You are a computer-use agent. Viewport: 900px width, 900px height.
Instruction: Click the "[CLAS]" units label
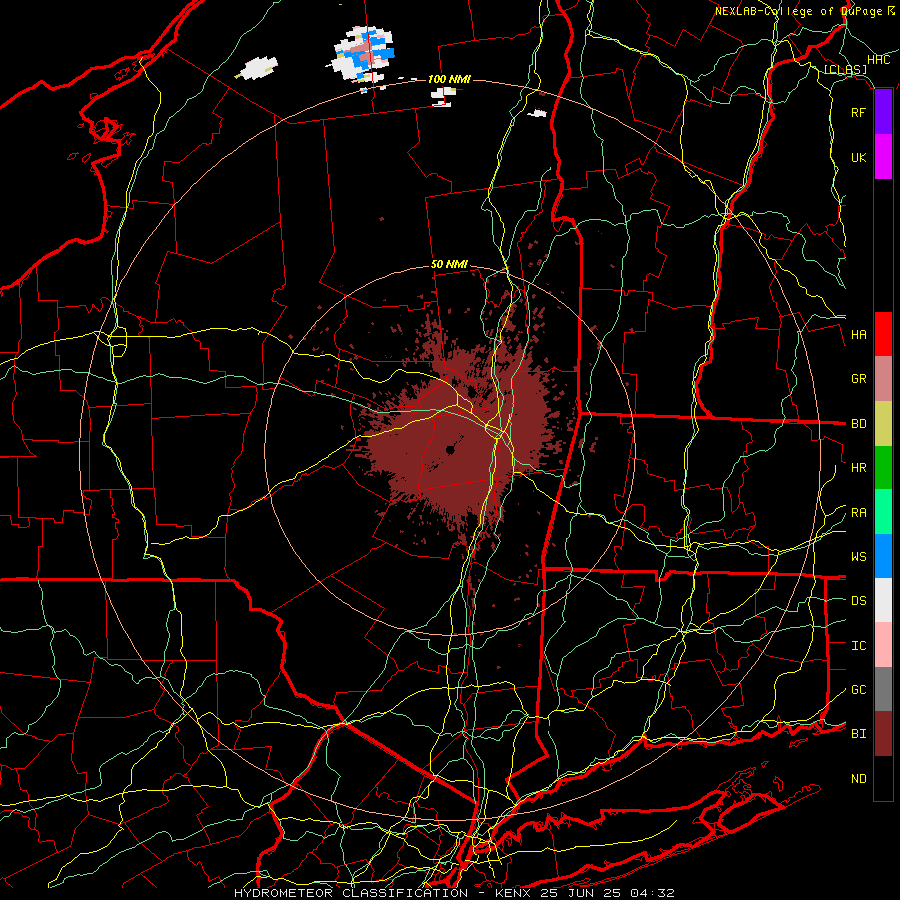click(845, 69)
